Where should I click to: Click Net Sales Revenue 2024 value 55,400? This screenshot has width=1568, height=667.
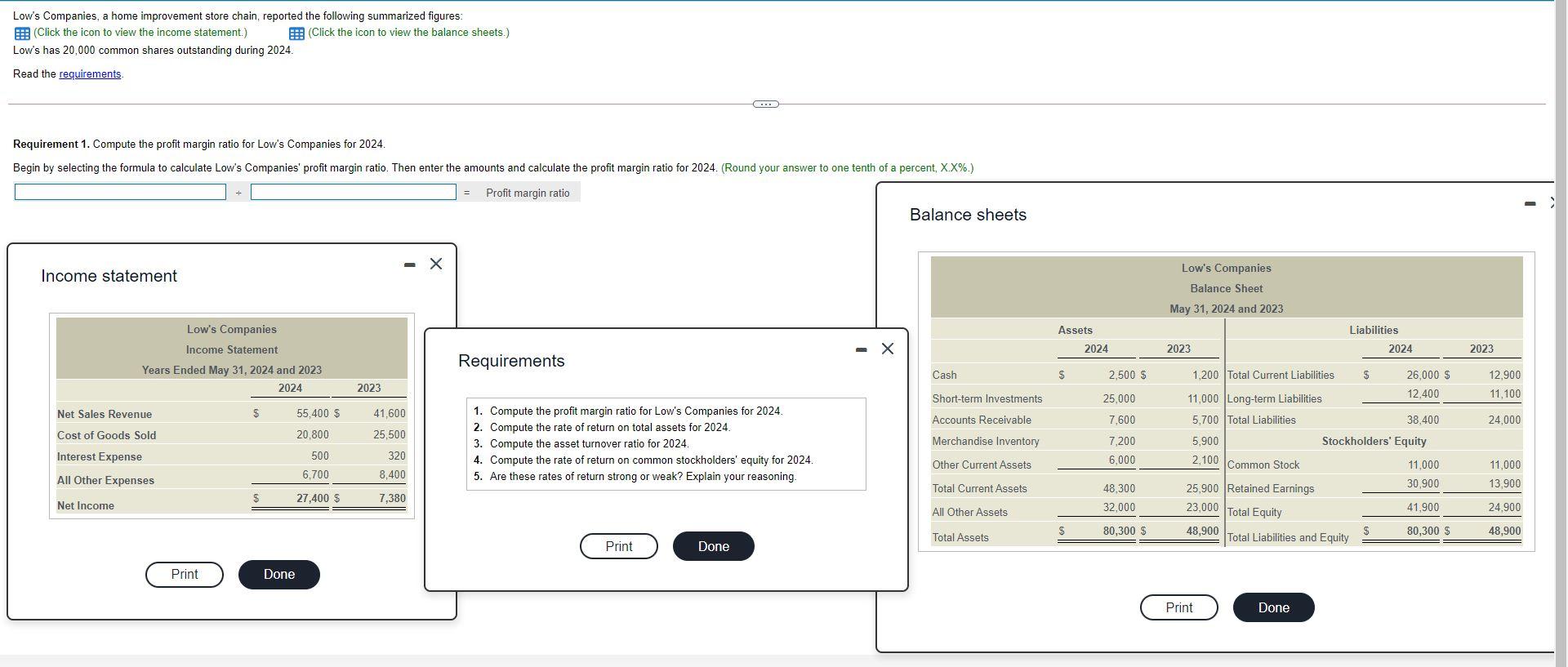[x=312, y=415]
